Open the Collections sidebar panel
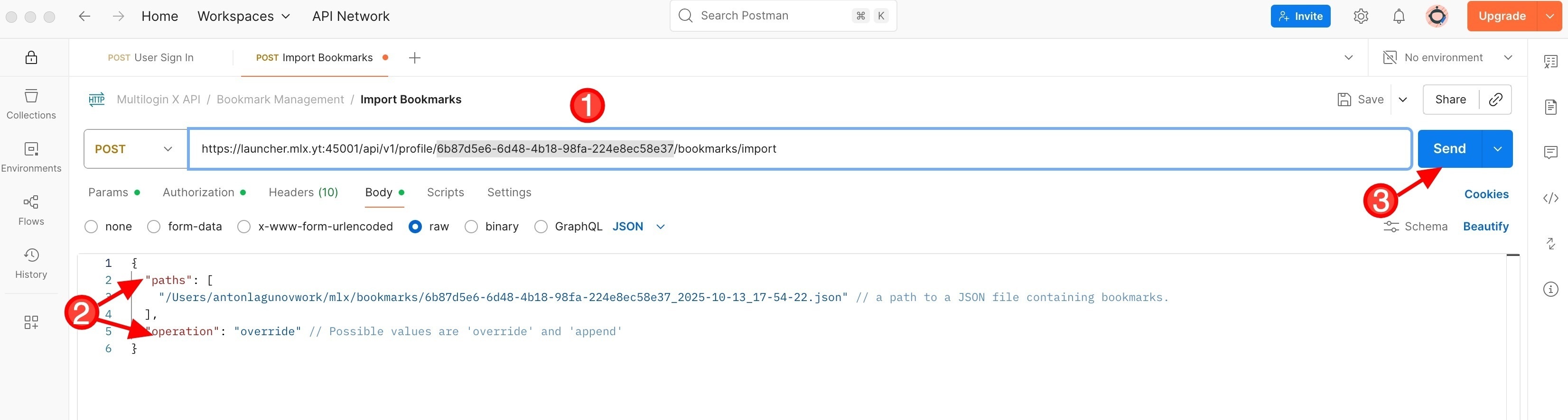 [x=31, y=104]
